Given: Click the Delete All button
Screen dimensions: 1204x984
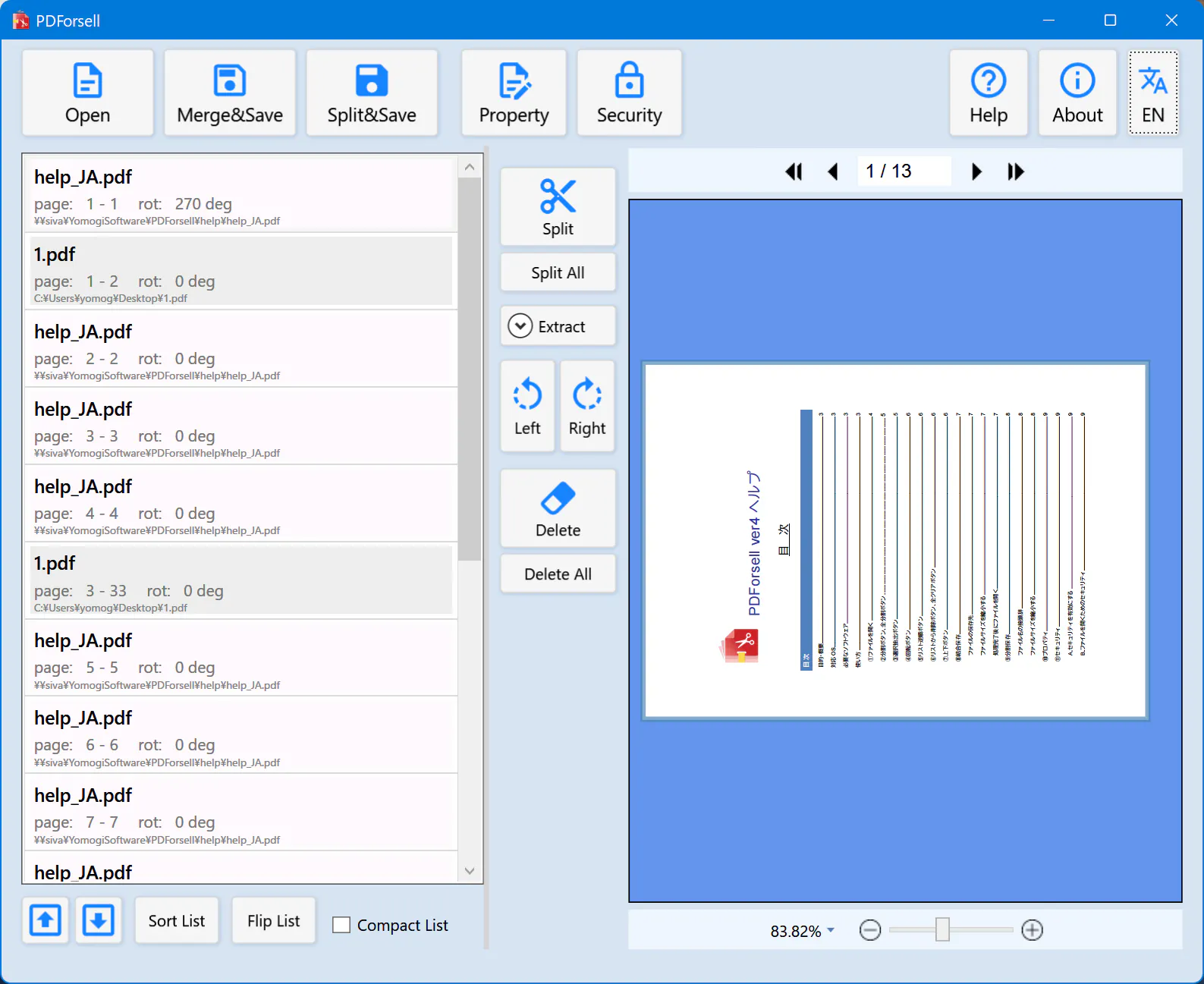Looking at the screenshot, I should [558, 574].
